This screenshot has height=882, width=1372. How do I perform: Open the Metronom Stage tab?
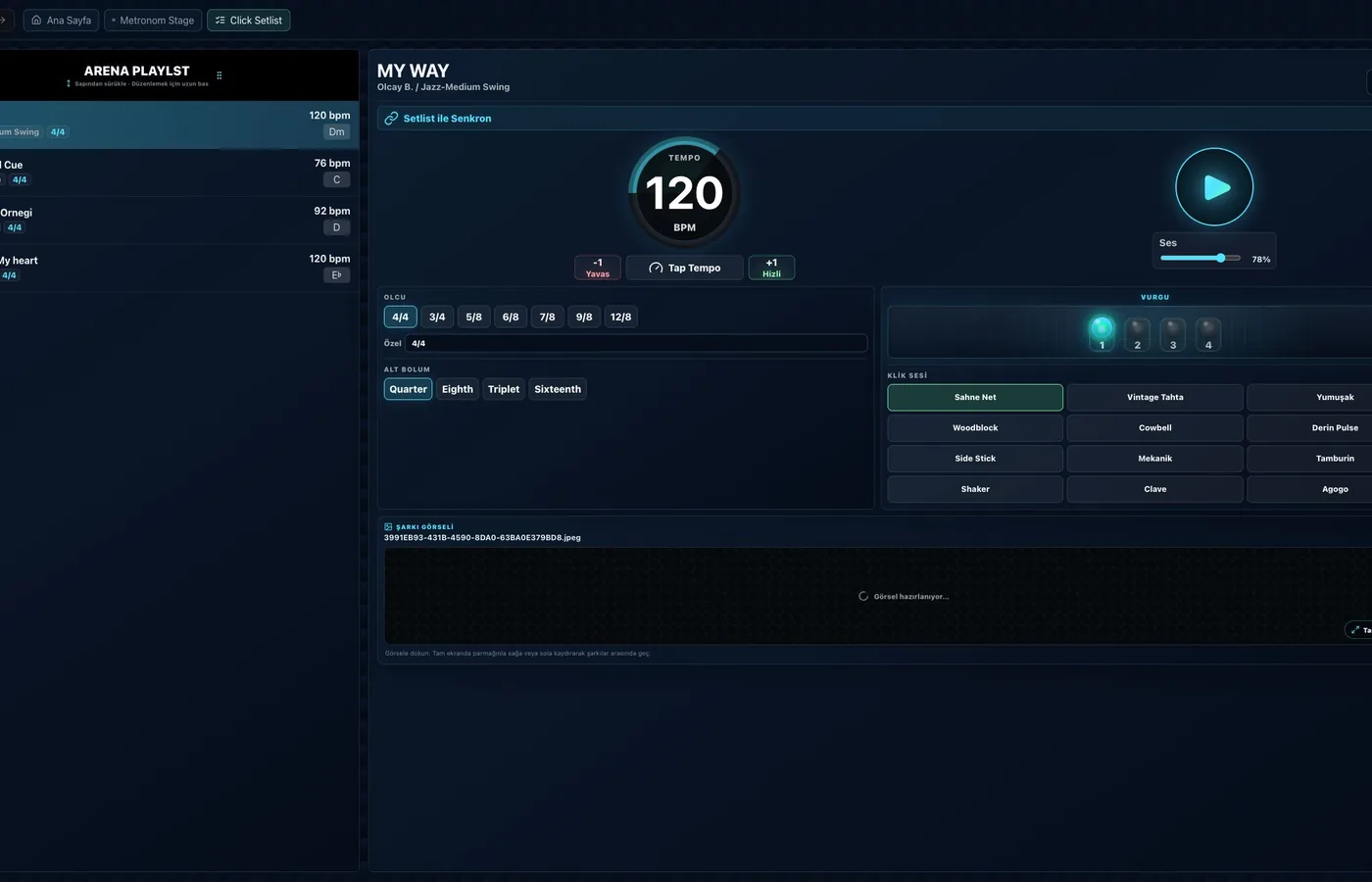tap(153, 20)
